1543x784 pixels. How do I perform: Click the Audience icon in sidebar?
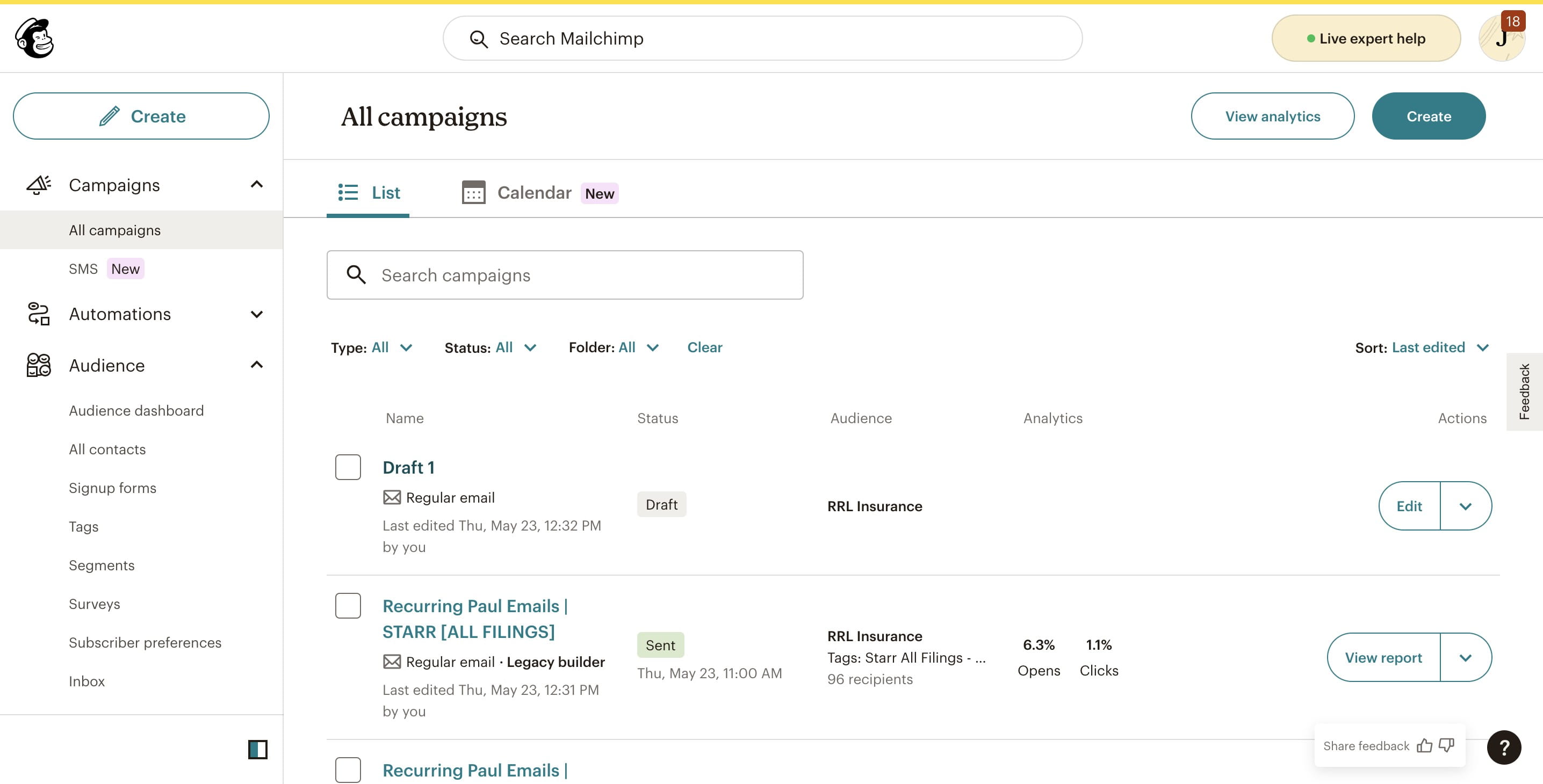[x=37, y=365]
